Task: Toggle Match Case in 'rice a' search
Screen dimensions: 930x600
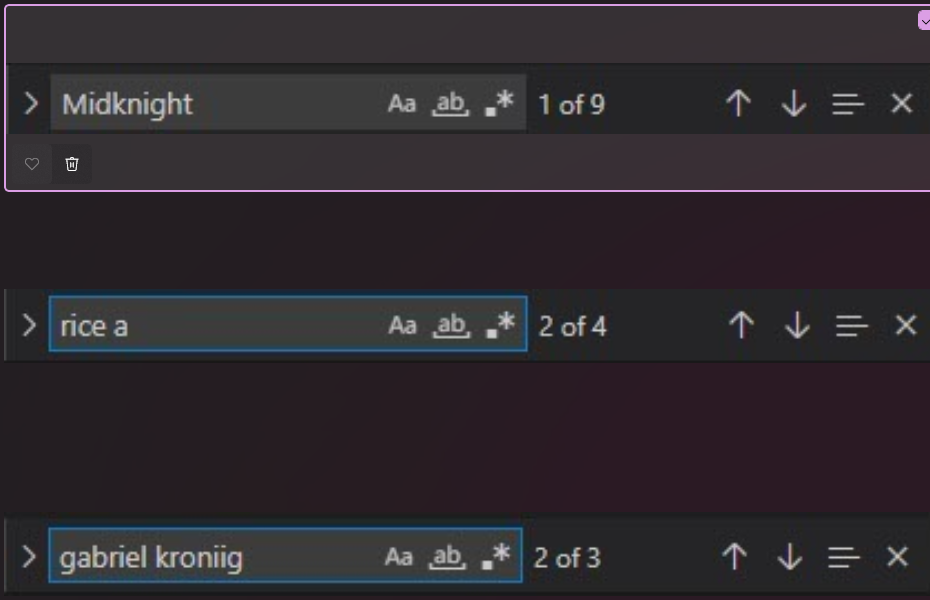Action: pyautogui.click(x=402, y=325)
